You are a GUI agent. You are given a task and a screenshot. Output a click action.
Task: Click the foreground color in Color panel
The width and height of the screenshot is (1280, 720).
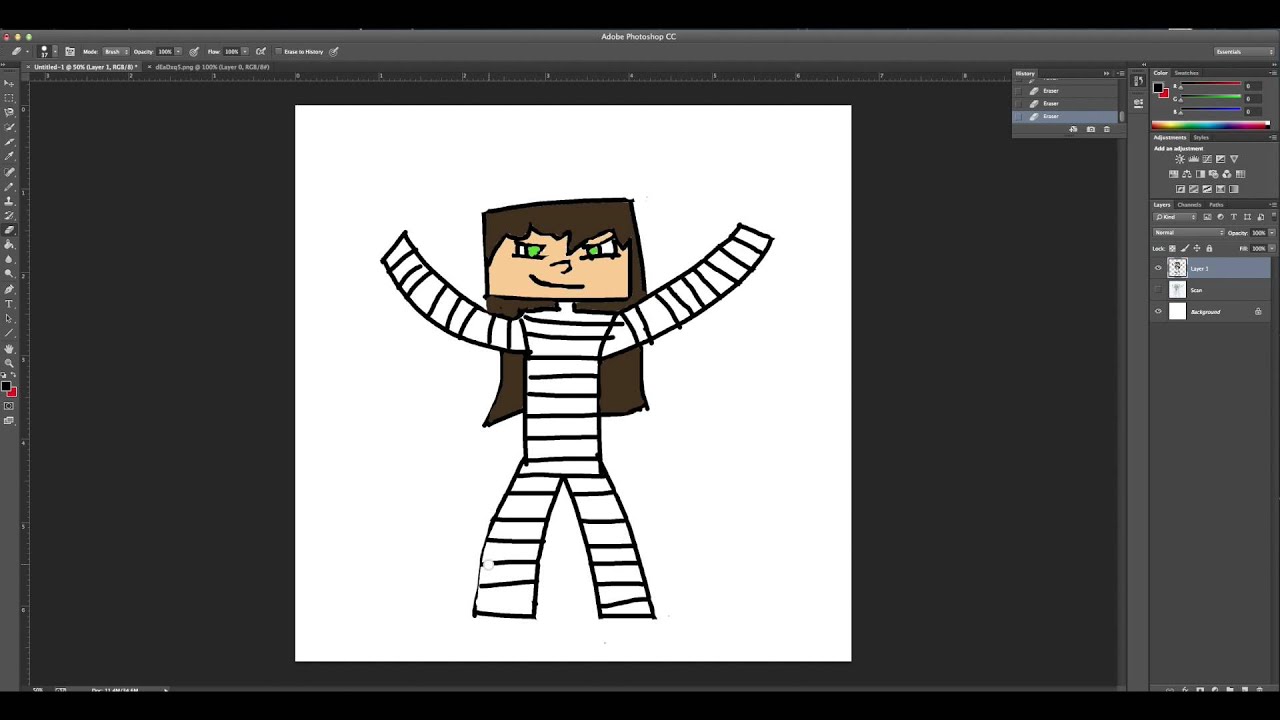click(x=1159, y=88)
